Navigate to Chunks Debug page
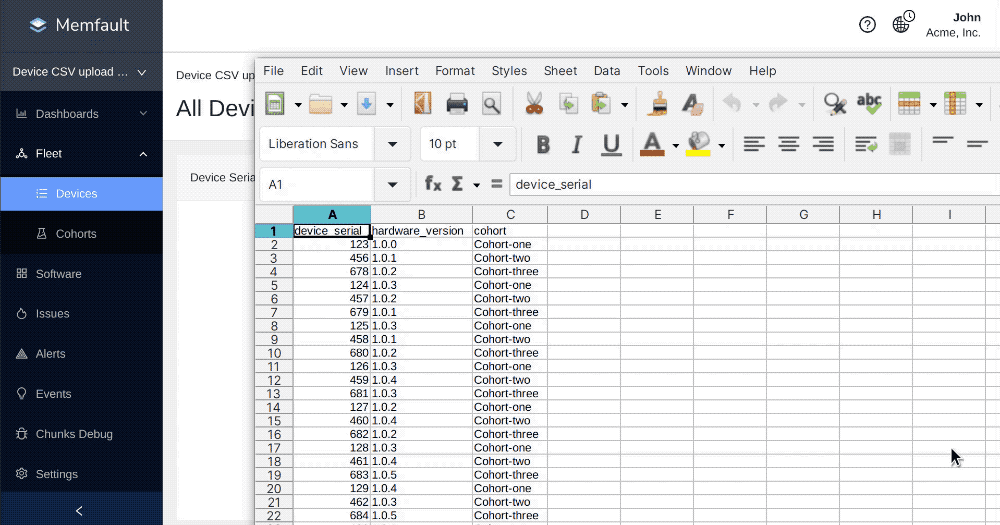 (74, 434)
